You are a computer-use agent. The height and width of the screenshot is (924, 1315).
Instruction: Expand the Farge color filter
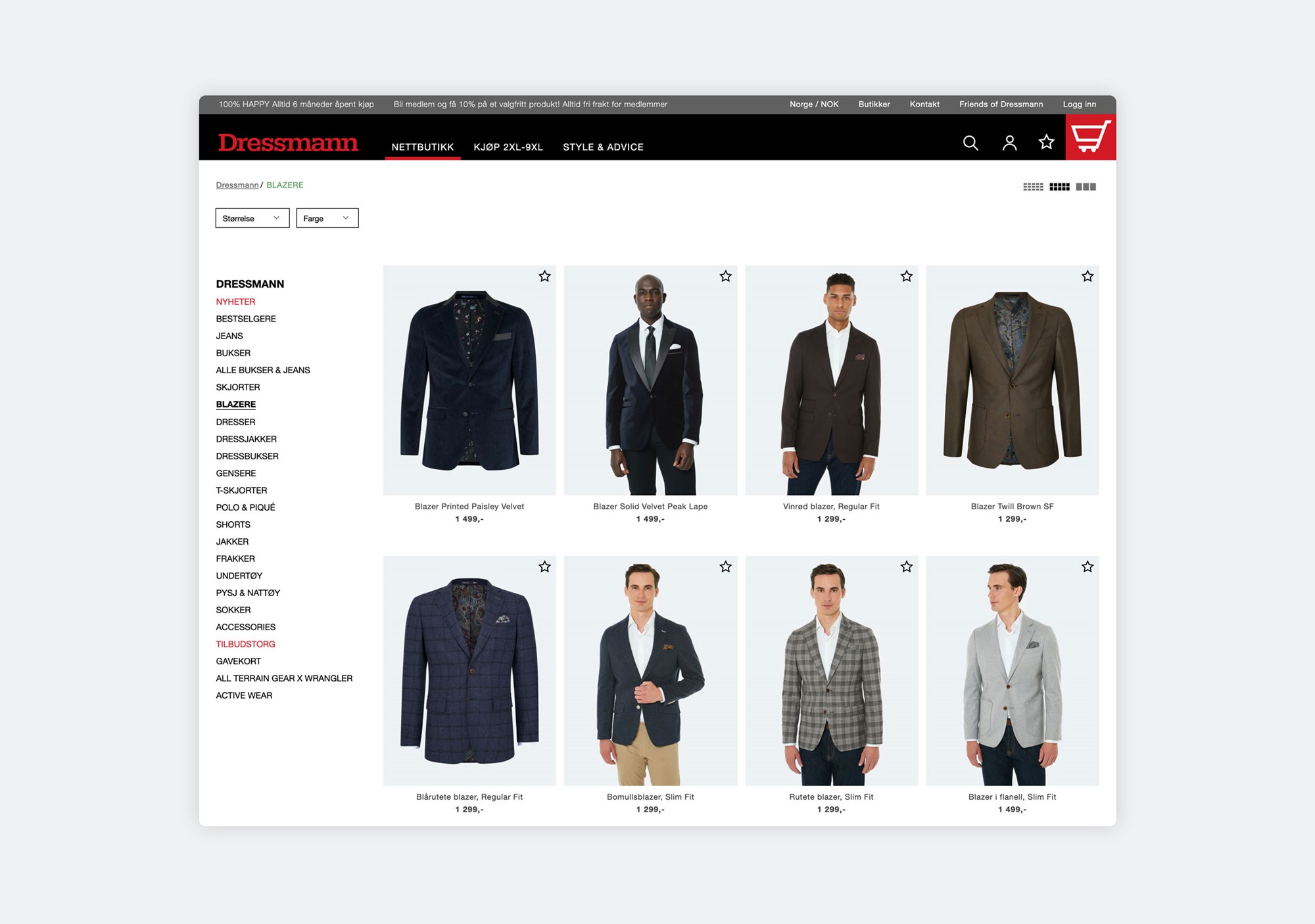click(327, 218)
